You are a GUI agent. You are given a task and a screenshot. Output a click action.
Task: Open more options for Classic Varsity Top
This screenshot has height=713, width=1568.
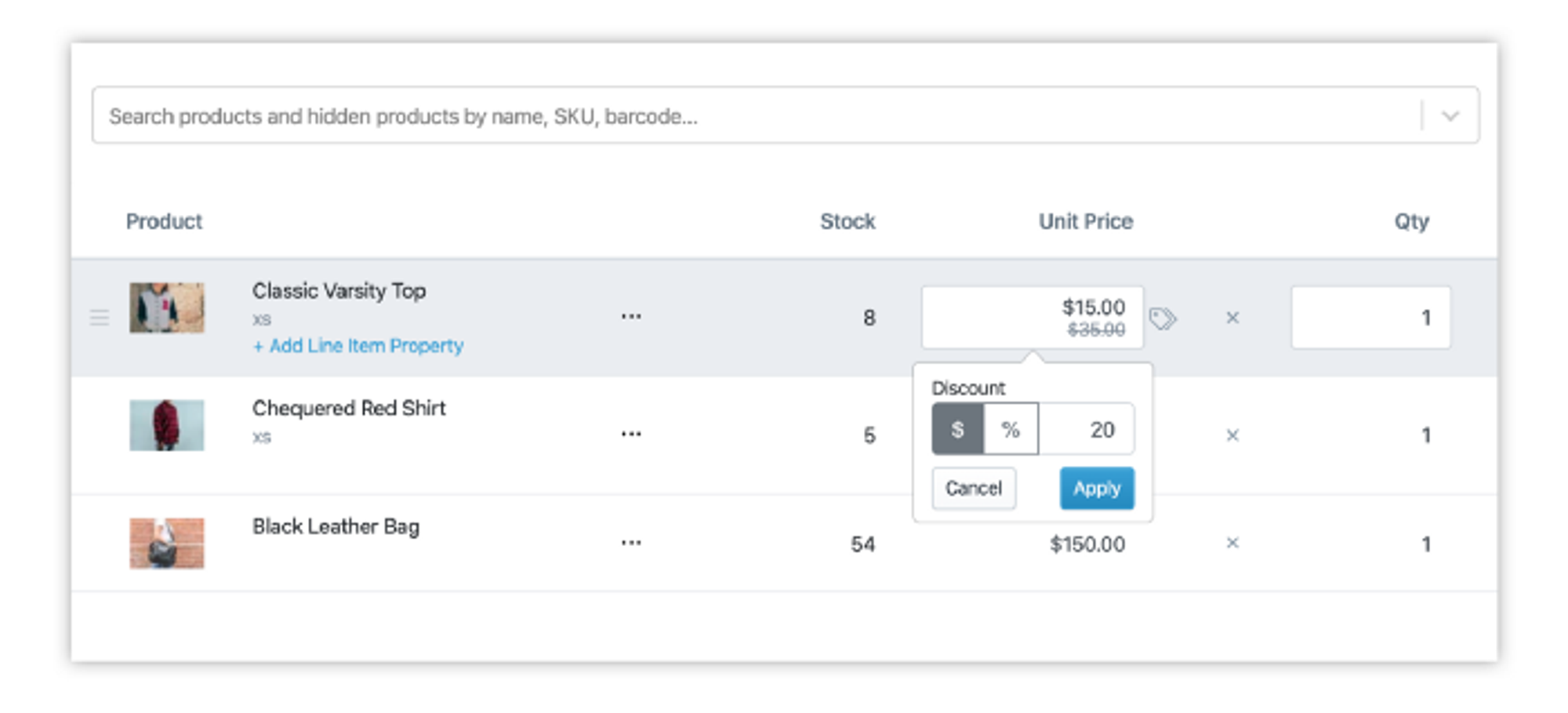(x=631, y=317)
